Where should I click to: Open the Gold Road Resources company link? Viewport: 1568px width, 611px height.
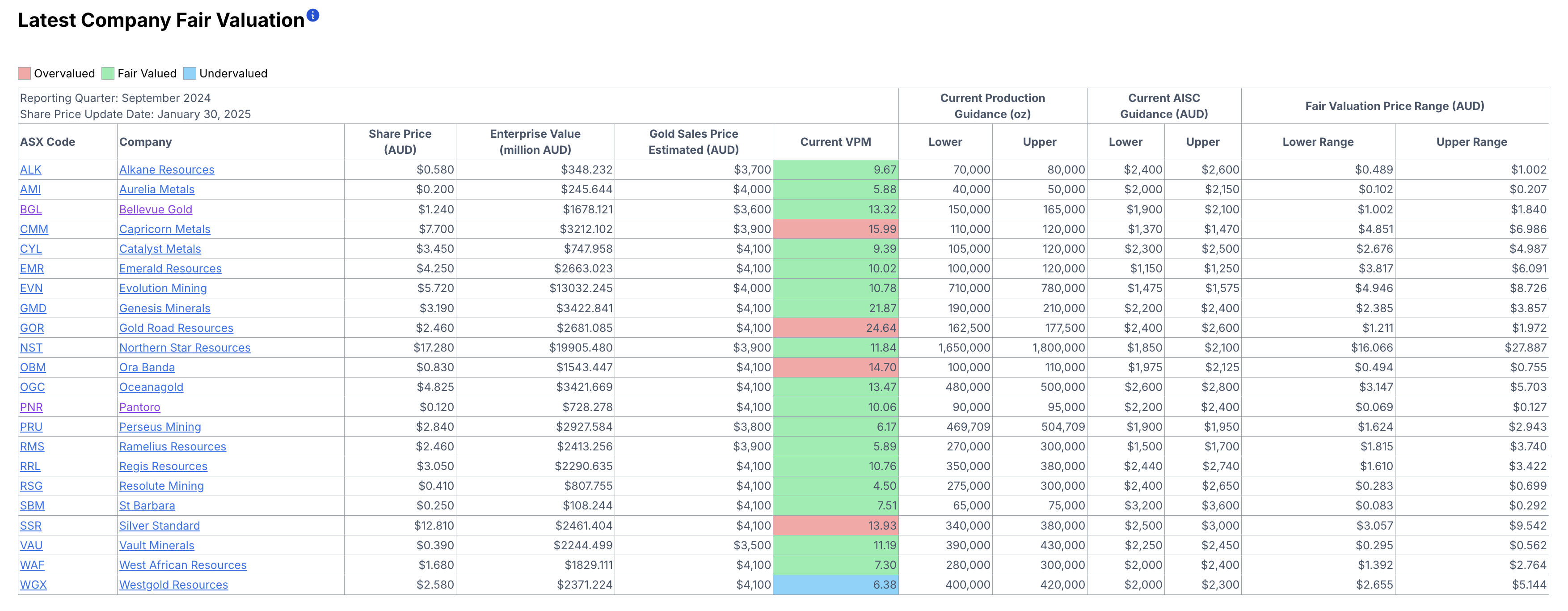(x=177, y=328)
